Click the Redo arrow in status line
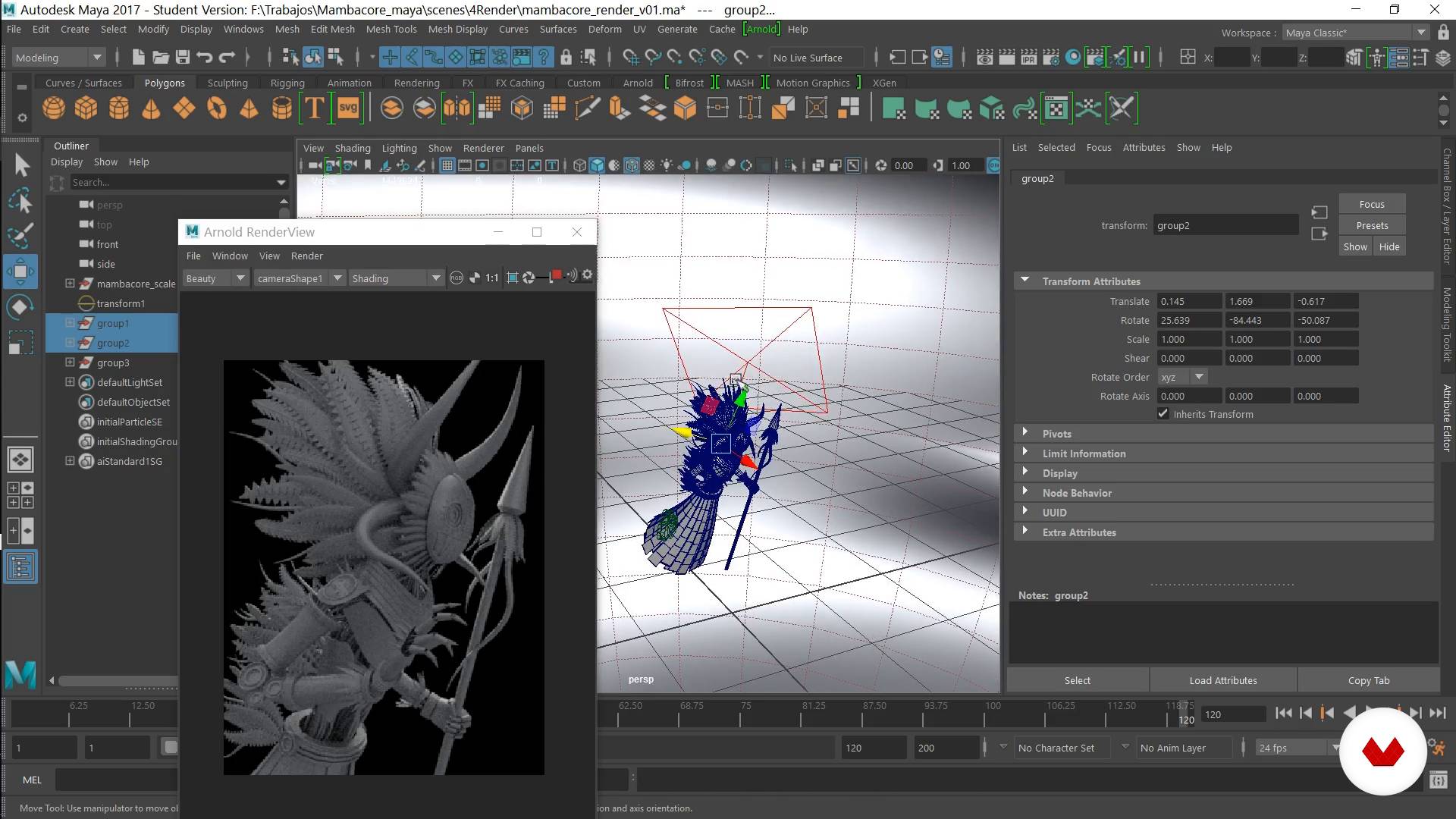 coord(227,57)
